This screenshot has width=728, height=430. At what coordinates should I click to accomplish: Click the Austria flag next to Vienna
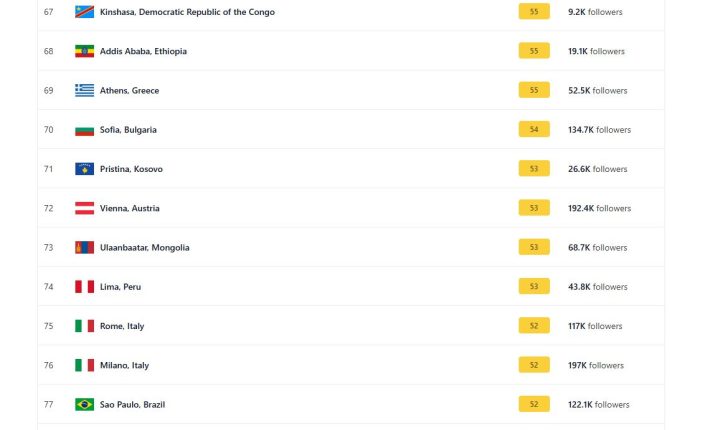tap(84, 208)
